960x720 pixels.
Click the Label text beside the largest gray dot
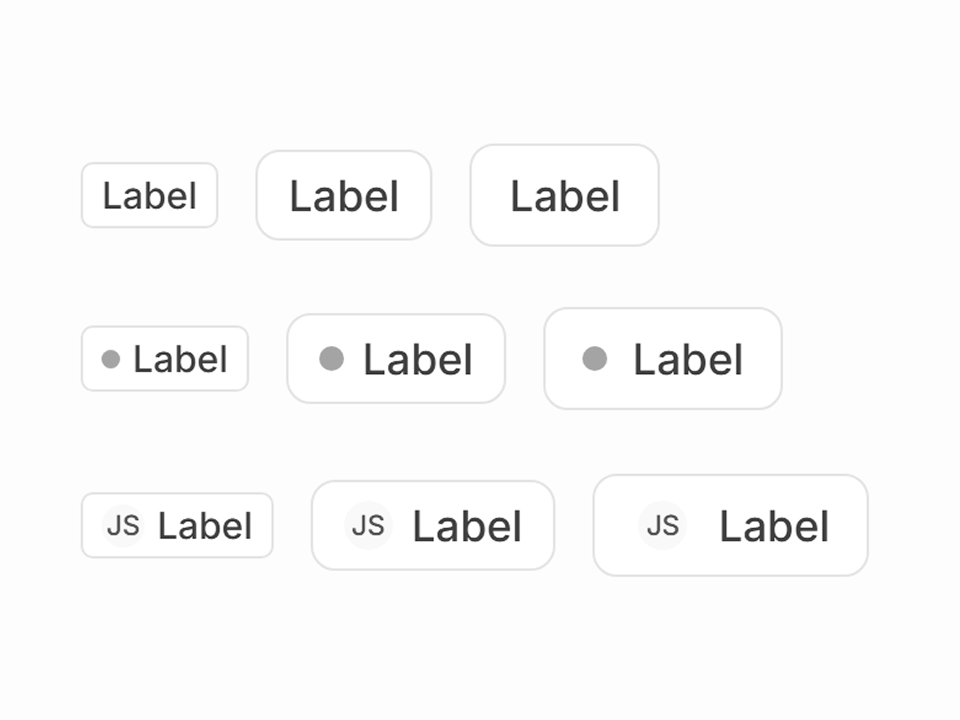click(688, 360)
